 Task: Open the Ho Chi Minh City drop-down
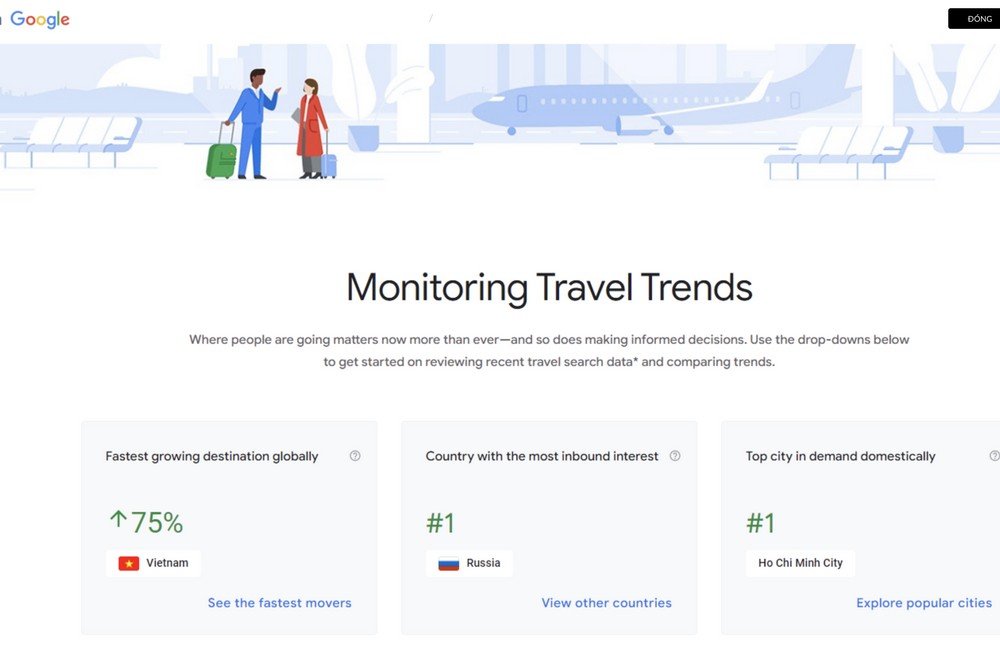[800, 563]
